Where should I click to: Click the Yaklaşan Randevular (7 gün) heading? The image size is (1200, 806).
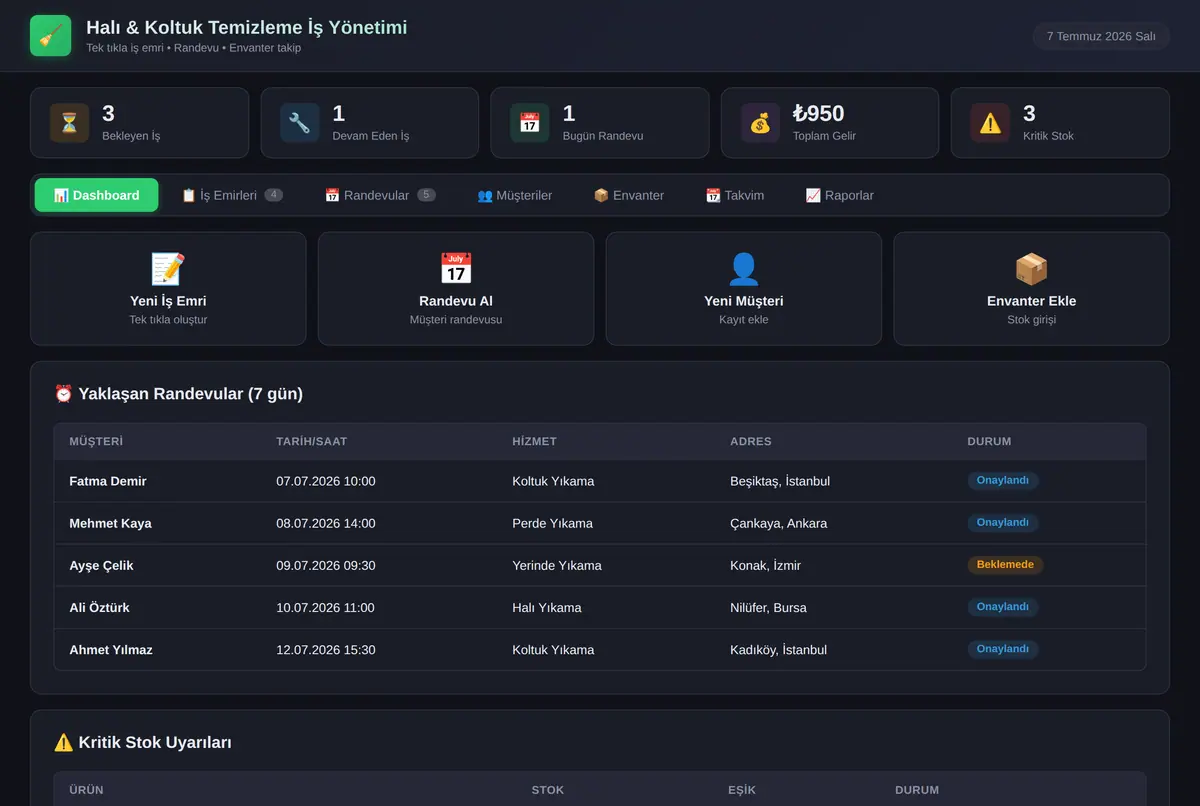pyautogui.click(x=178, y=394)
